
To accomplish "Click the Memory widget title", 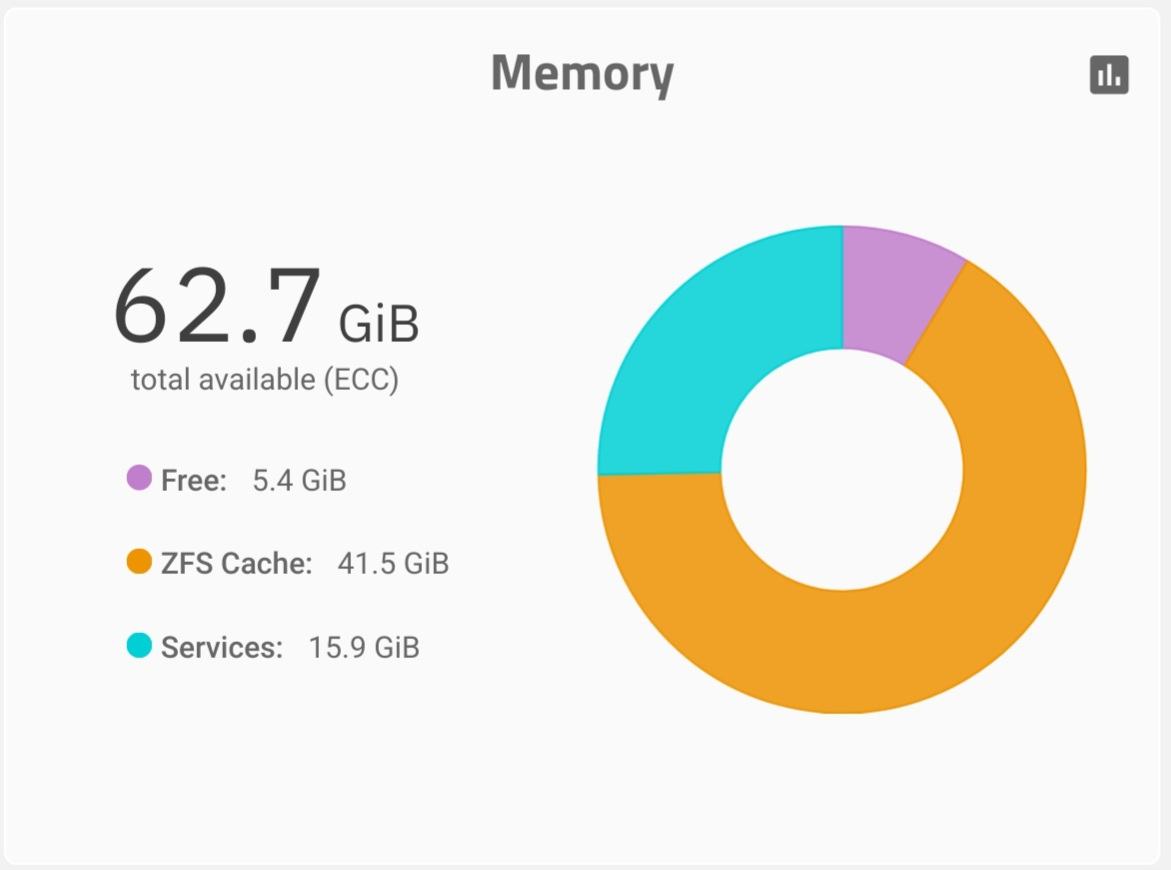I will 582,74.
